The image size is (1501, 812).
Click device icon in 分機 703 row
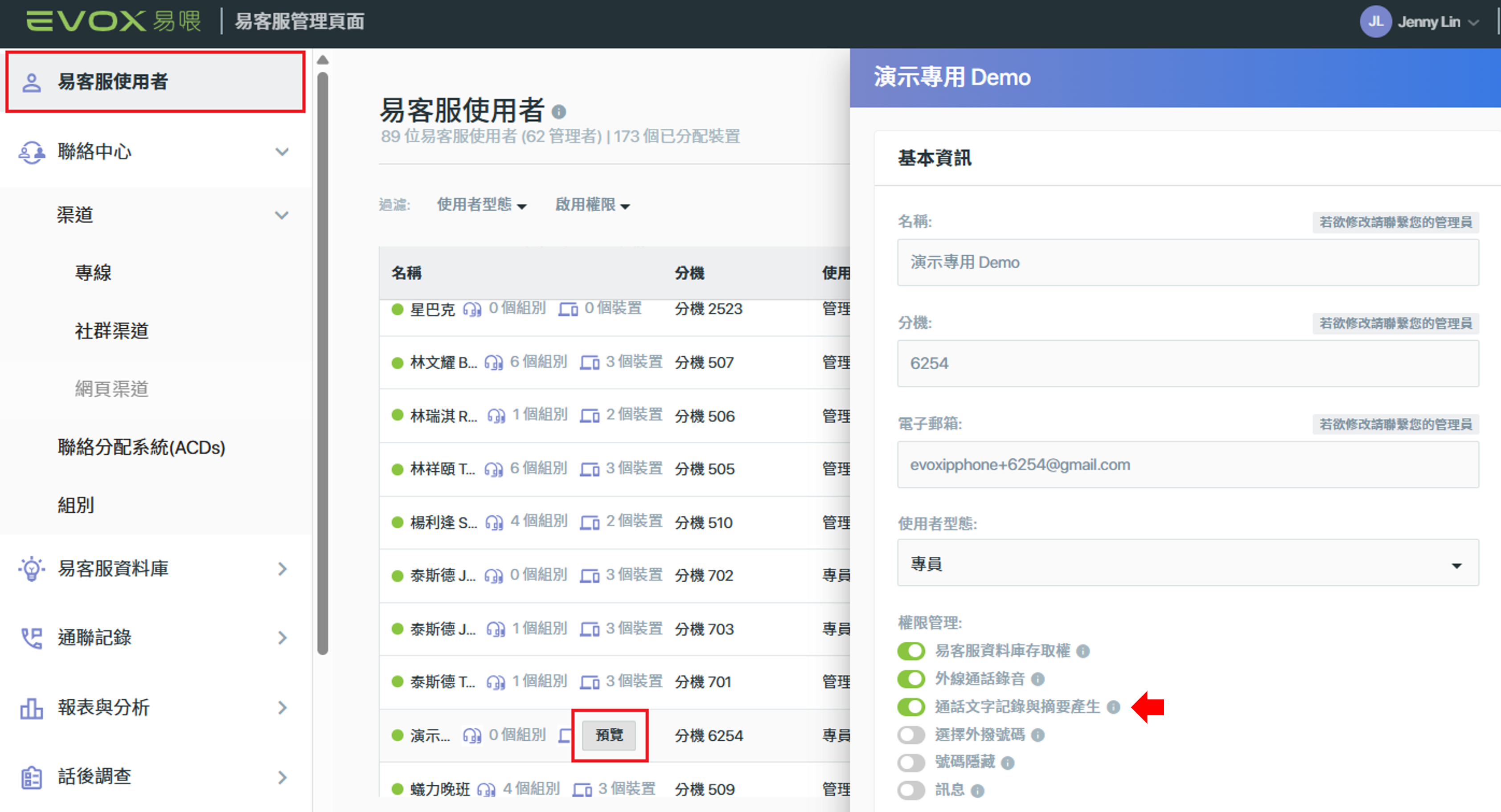(x=590, y=629)
